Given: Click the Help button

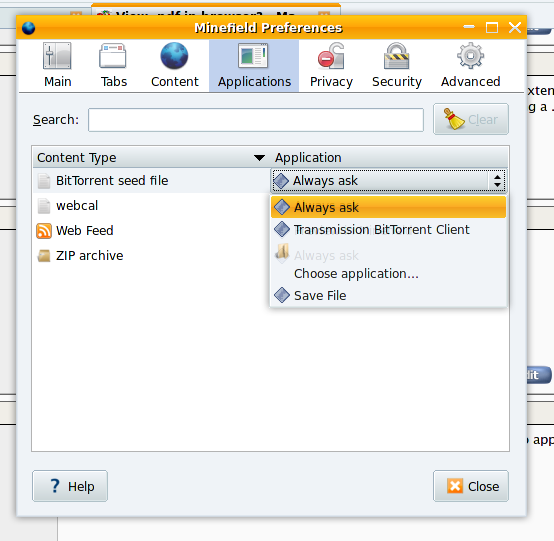Looking at the screenshot, I should (x=70, y=486).
